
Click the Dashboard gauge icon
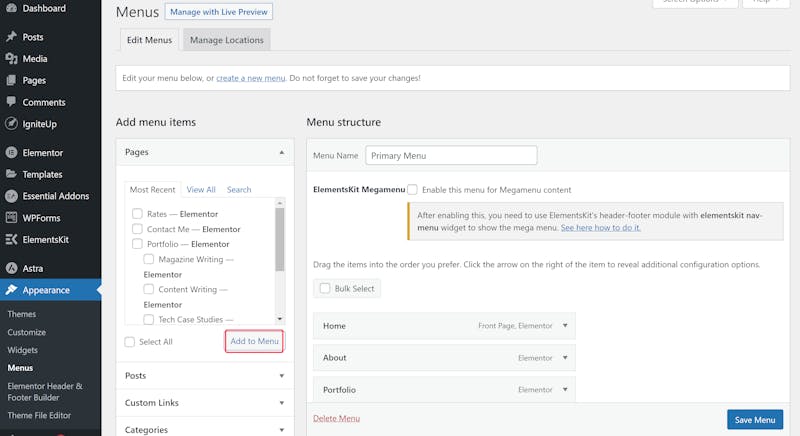coord(11,8)
